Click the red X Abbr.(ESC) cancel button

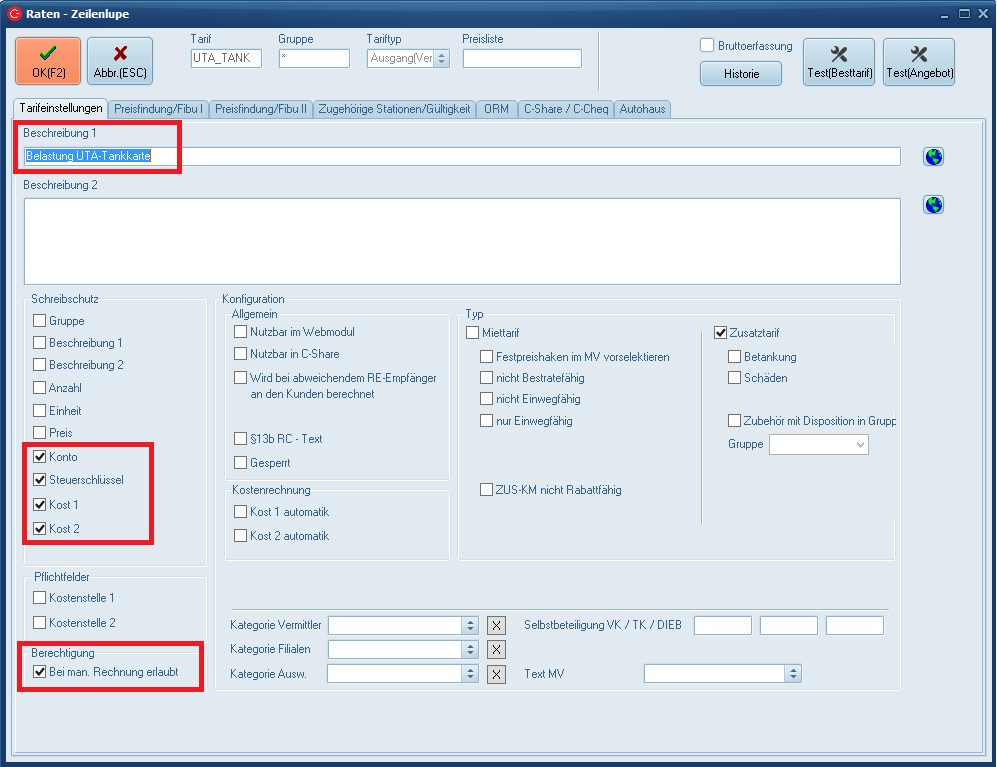tap(120, 61)
